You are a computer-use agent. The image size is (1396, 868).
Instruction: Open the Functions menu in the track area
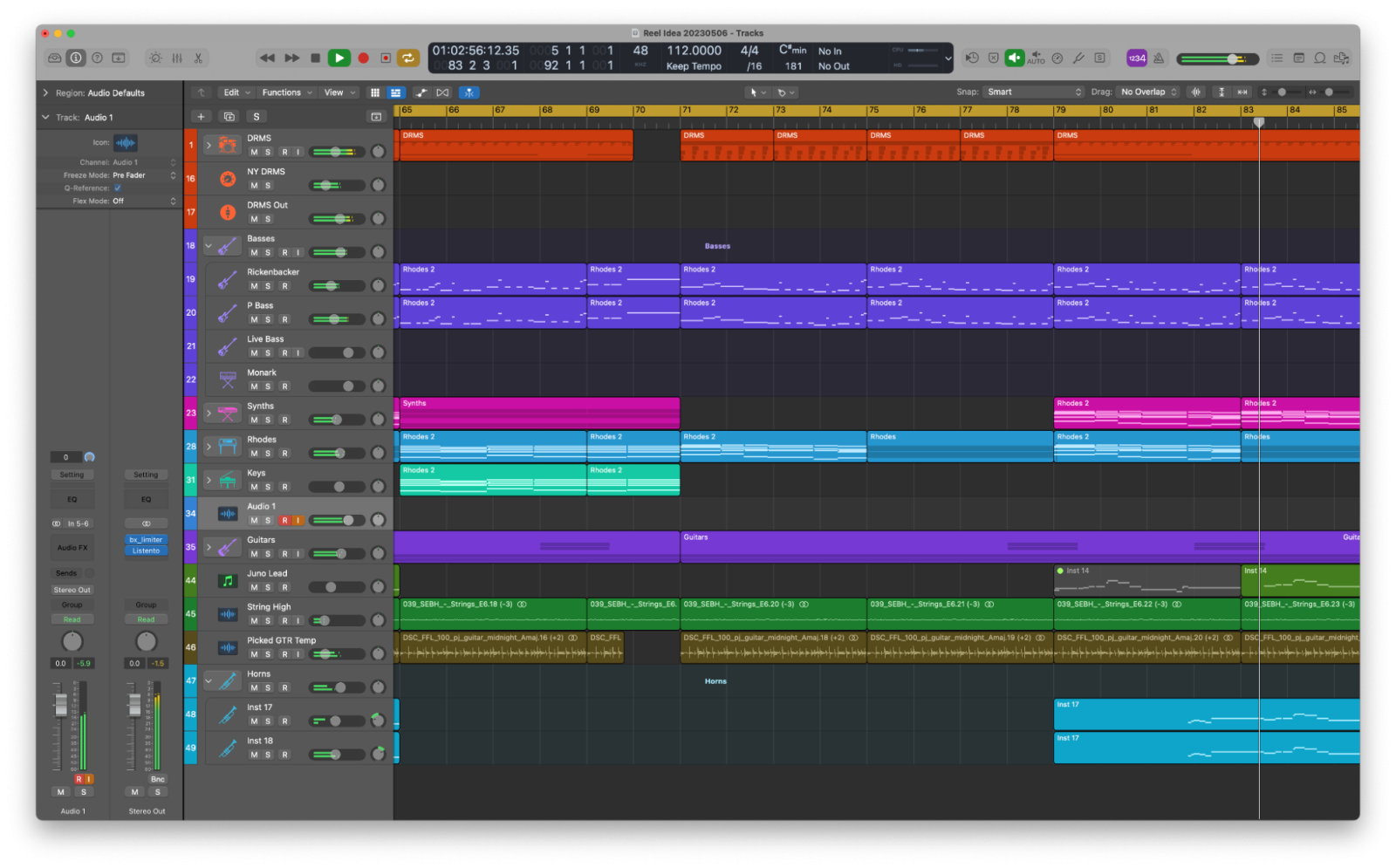coord(284,92)
